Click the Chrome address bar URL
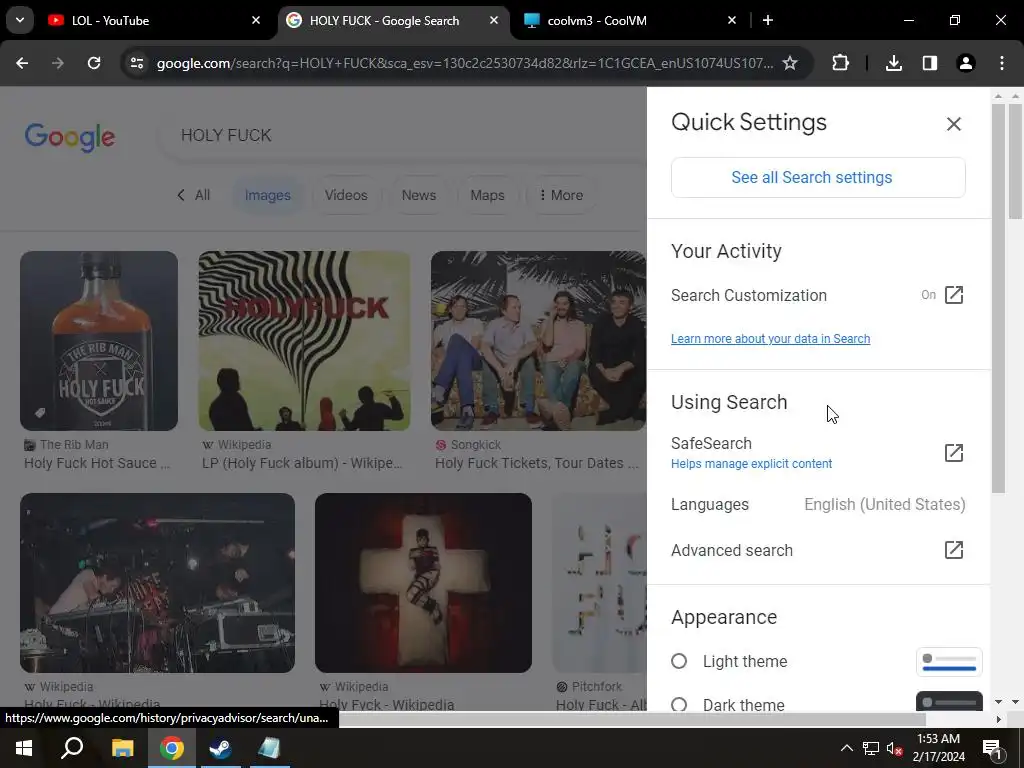The height and width of the screenshot is (768, 1024). [x=464, y=63]
